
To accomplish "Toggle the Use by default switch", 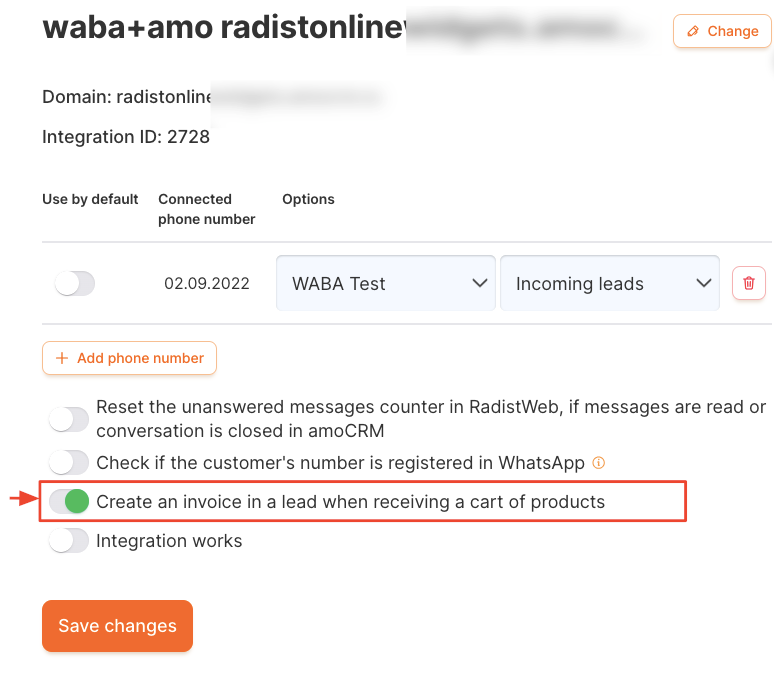I will click(74, 283).
